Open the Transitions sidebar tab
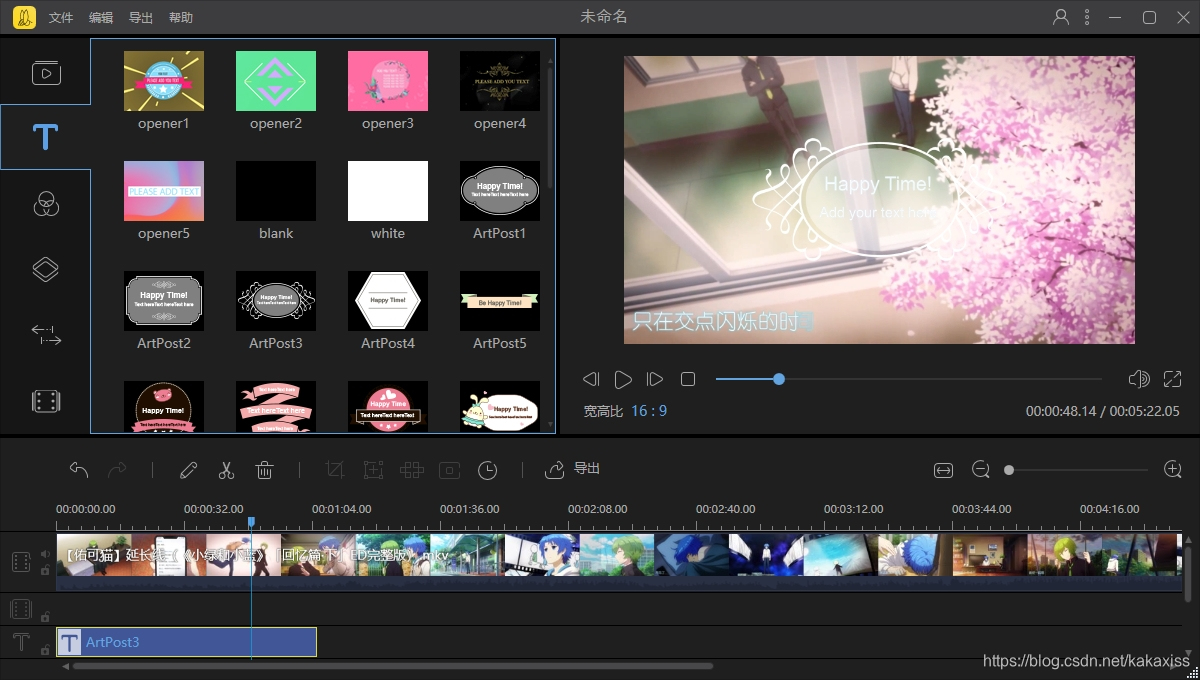This screenshot has height=680, width=1200. point(45,335)
